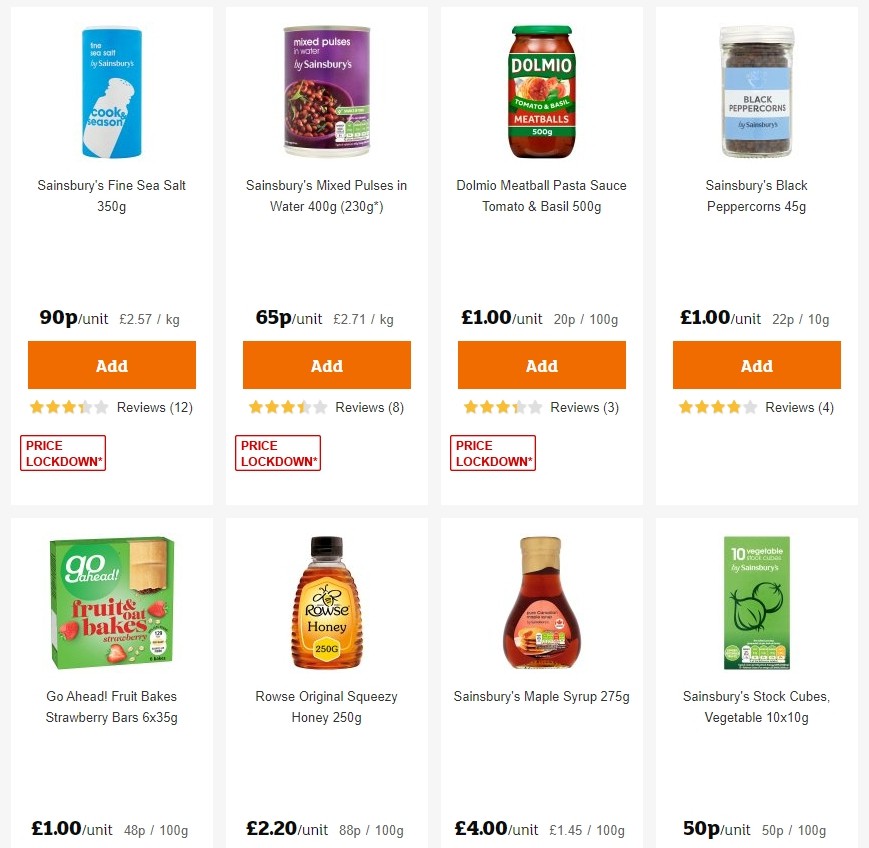Open the Rowse Original Squeezy Honey product page
869x848 pixels.
[x=326, y=707]
